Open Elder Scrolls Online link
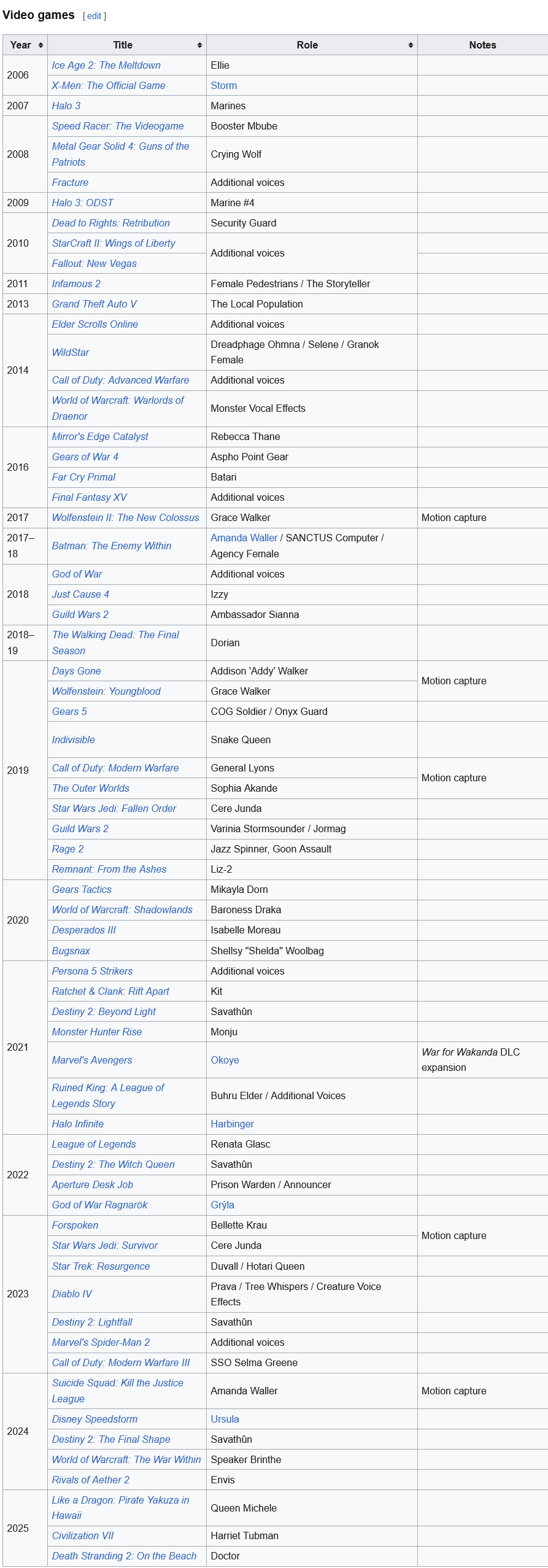 [95, 325]
